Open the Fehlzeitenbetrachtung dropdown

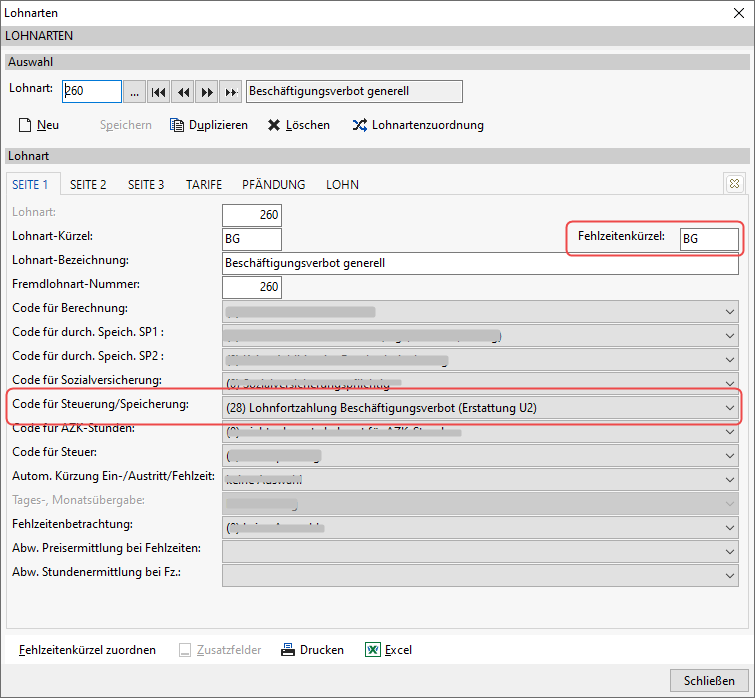coord(480,528)
